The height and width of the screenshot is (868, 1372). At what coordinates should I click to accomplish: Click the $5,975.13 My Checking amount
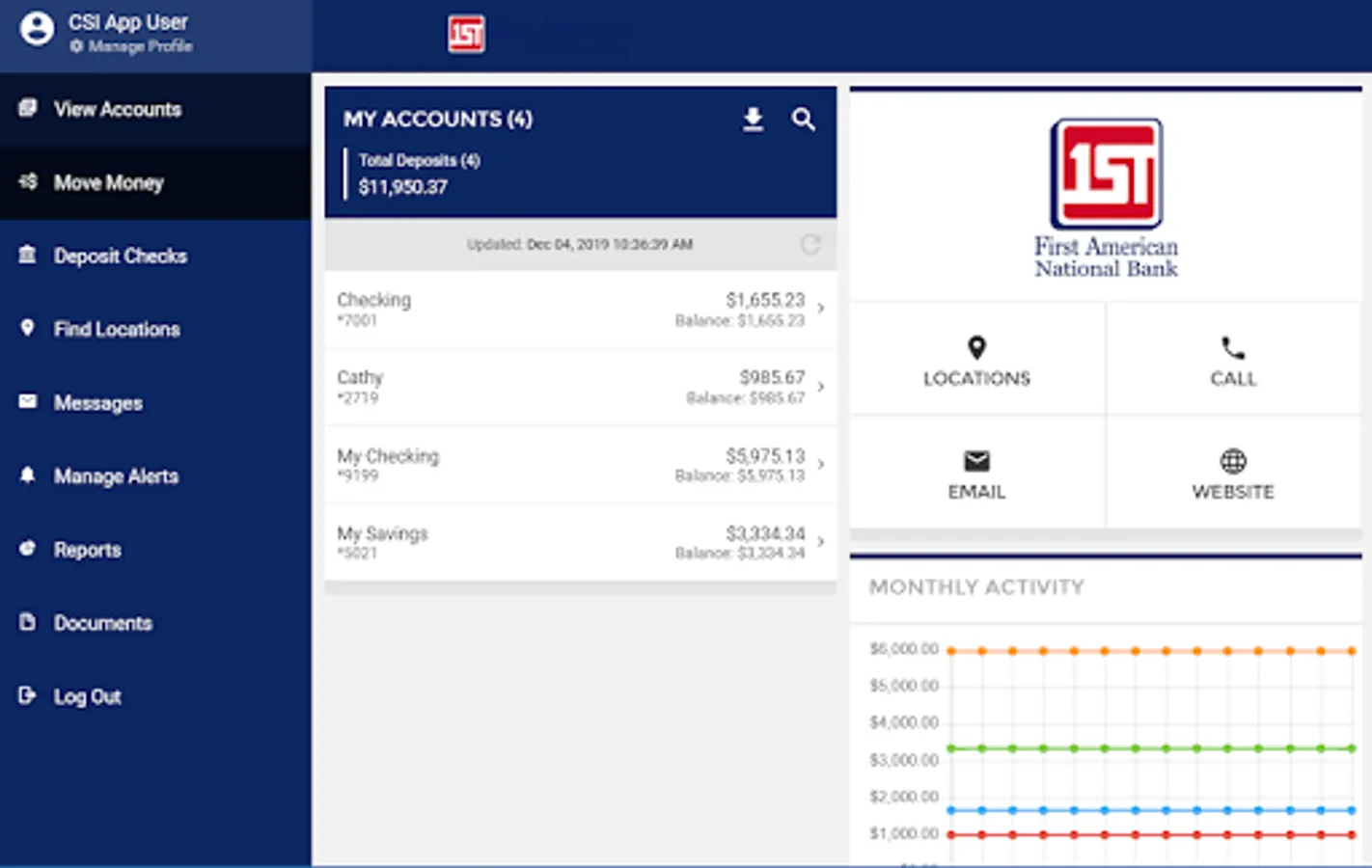pyautogui.click(x=765, y=455)
